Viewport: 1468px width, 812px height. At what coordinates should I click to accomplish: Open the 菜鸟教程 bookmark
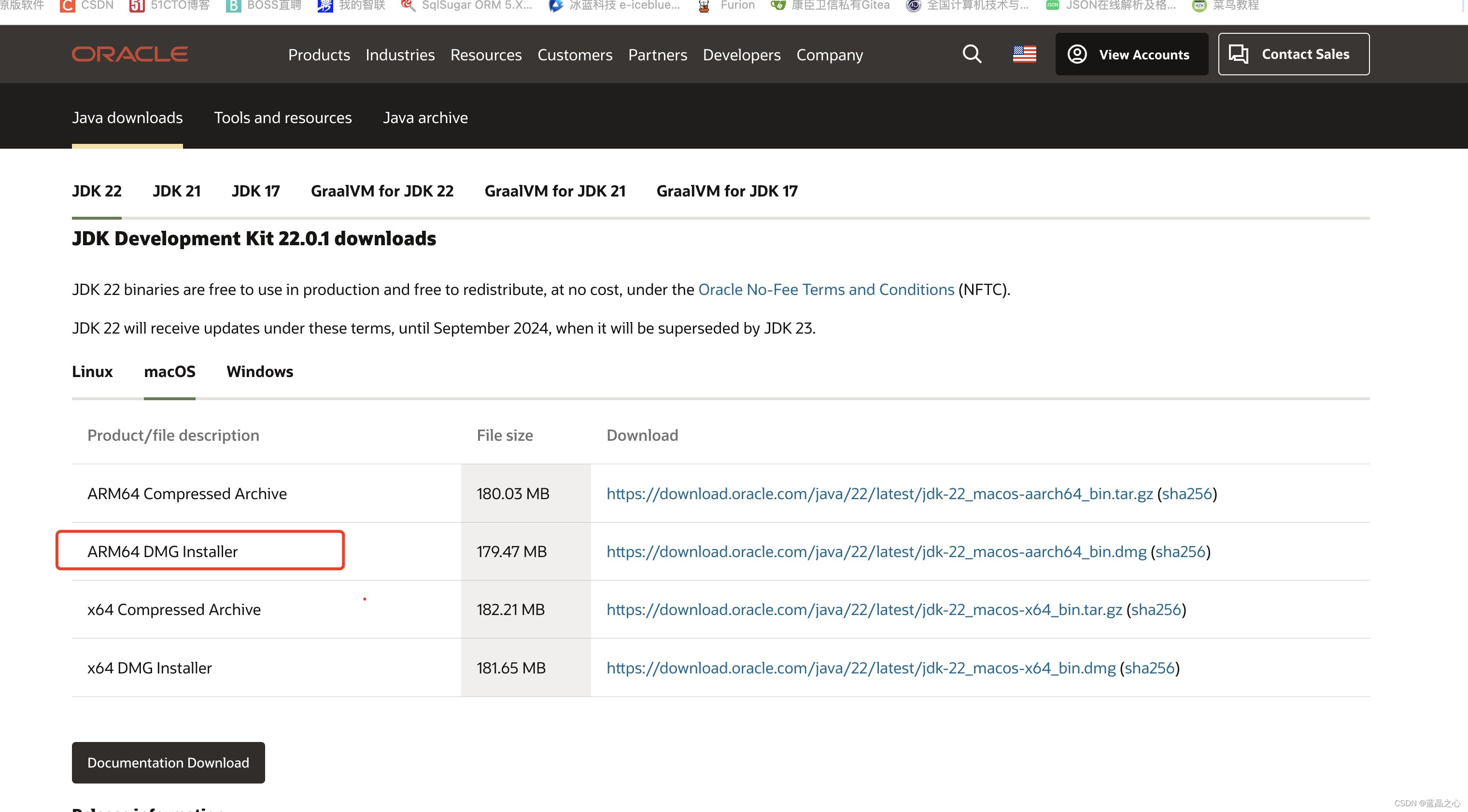[1226, 6]
